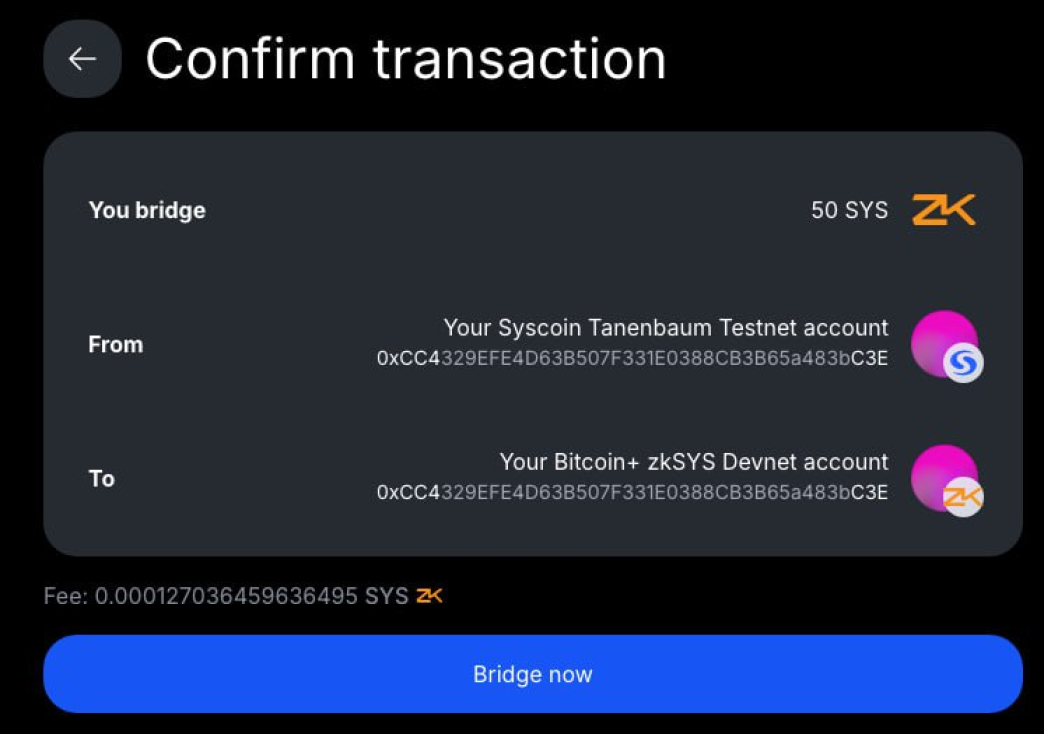This screenshot has width=1044, height=734.
Task: Click the small ZK icon after the fee
Action: (x=429, y=596)
